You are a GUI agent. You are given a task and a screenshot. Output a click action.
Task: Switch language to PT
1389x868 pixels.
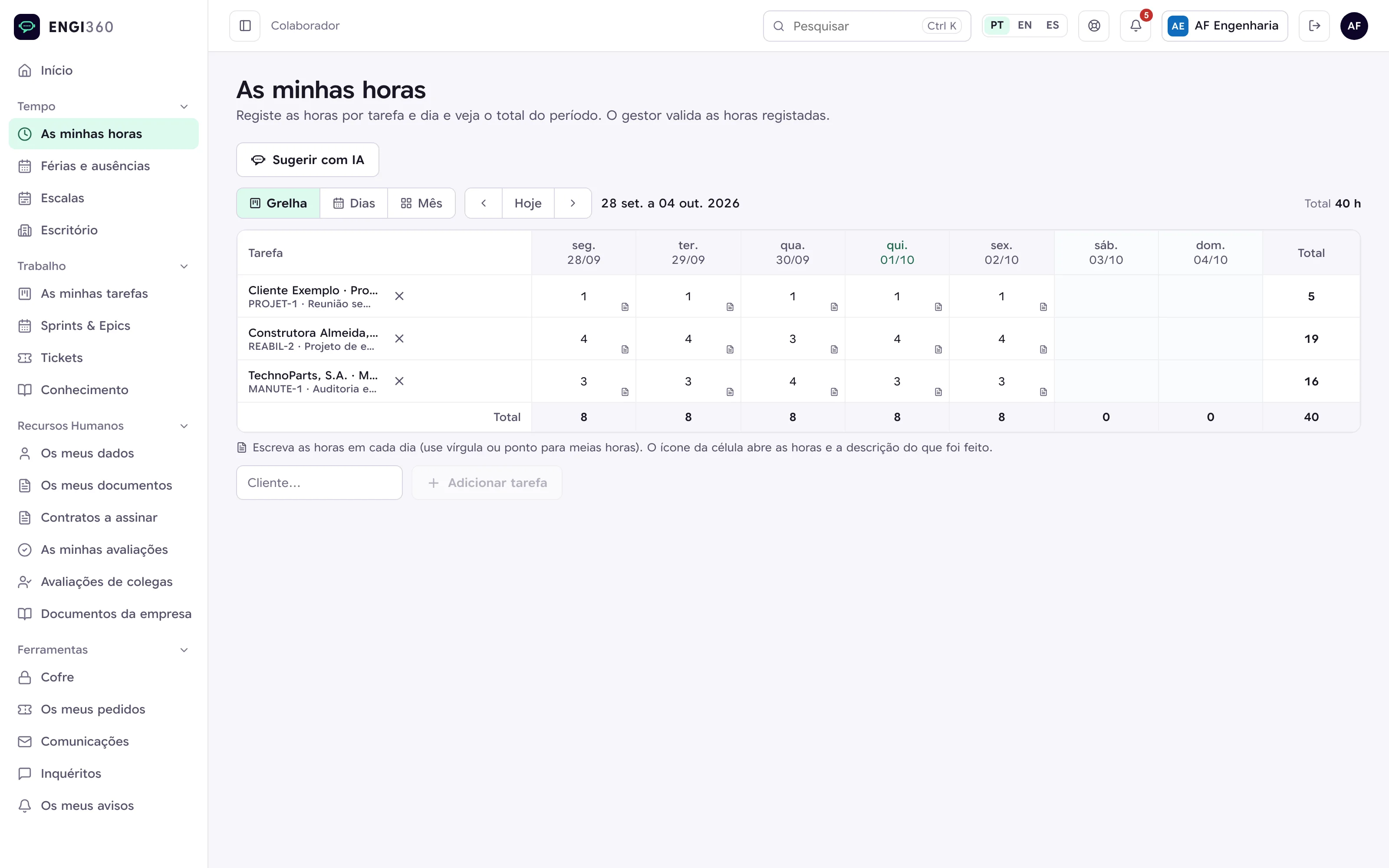tap(997, 25)
